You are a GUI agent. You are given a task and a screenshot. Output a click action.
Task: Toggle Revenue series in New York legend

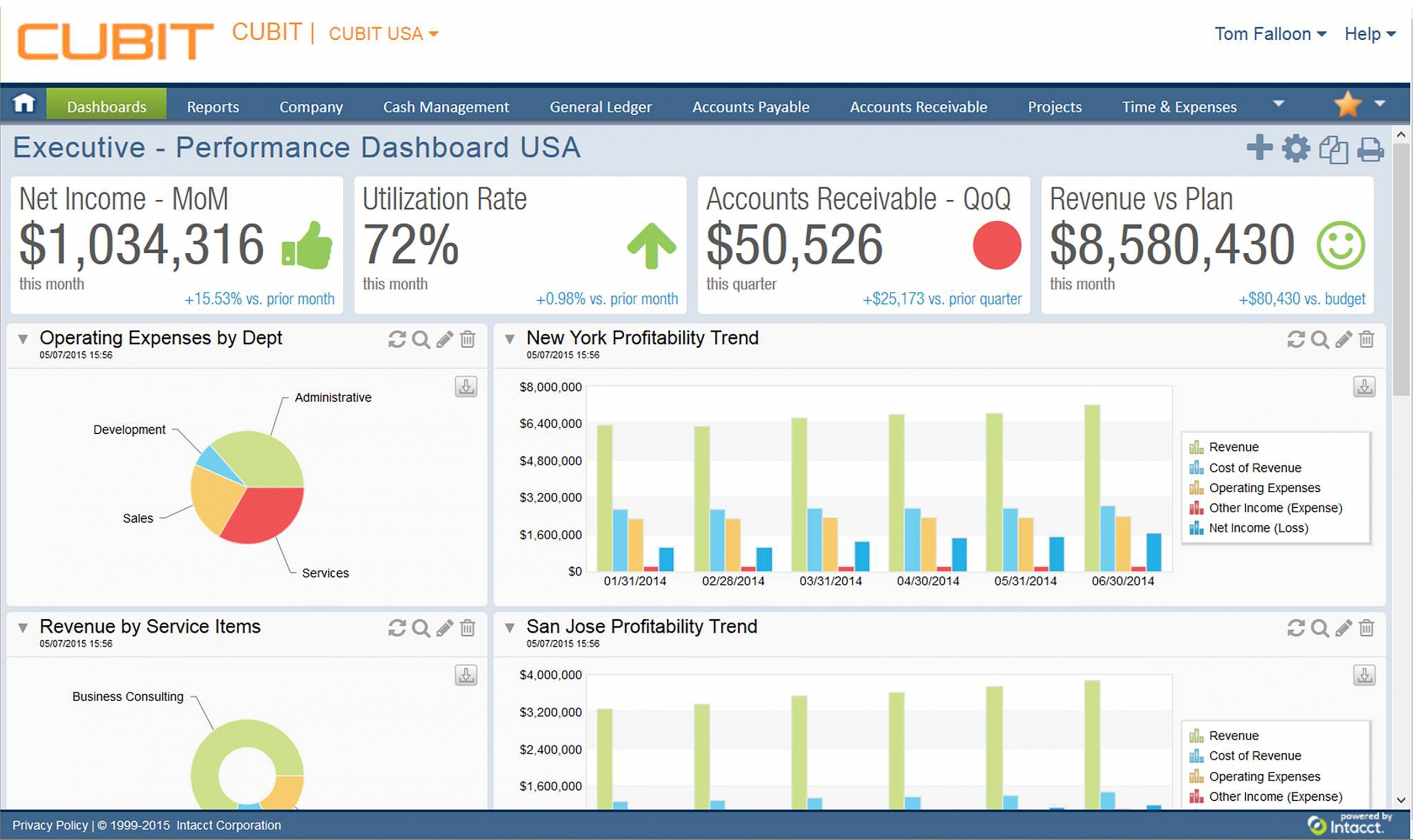[1224, 447]
